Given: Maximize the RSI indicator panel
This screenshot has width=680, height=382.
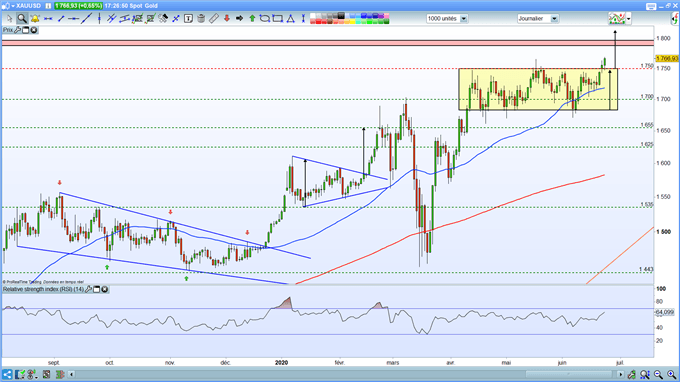Looking at the screenshot, I should [97, 289].
